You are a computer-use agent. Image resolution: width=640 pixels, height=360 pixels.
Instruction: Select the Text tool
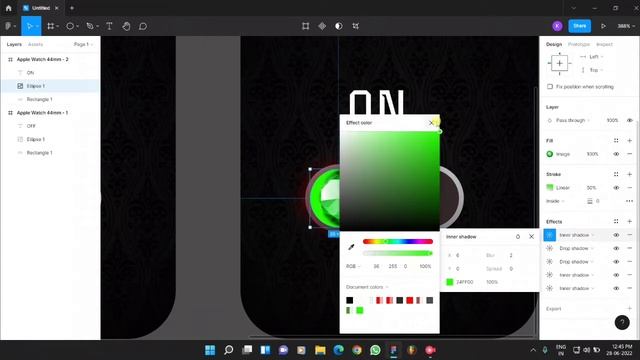(109, 26)
